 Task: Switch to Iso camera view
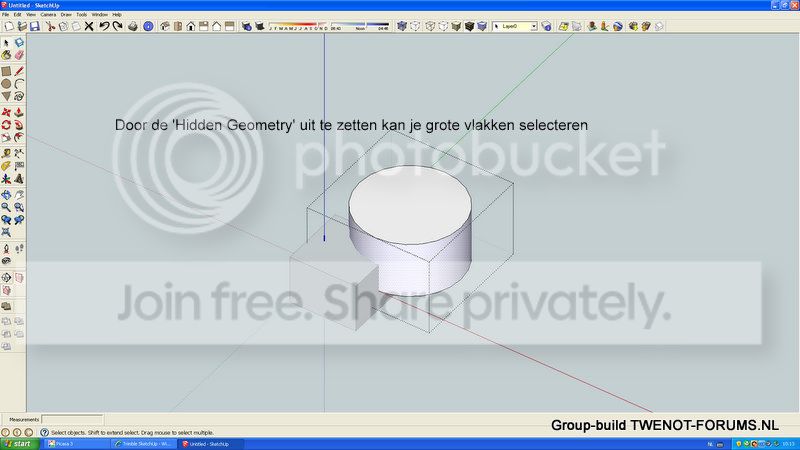click(x=165, y=26)
